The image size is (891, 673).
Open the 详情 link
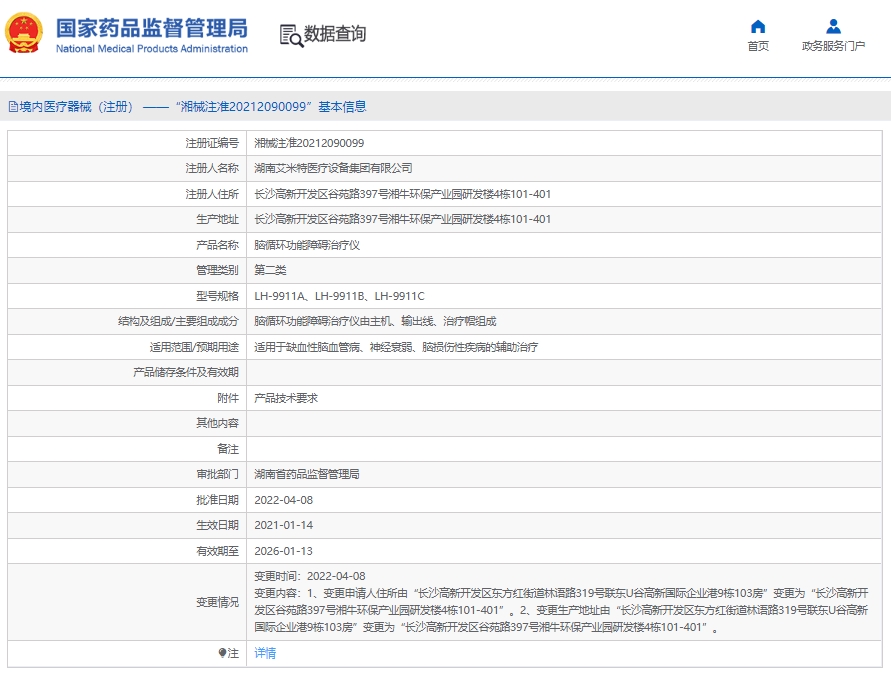pos(265,653)
